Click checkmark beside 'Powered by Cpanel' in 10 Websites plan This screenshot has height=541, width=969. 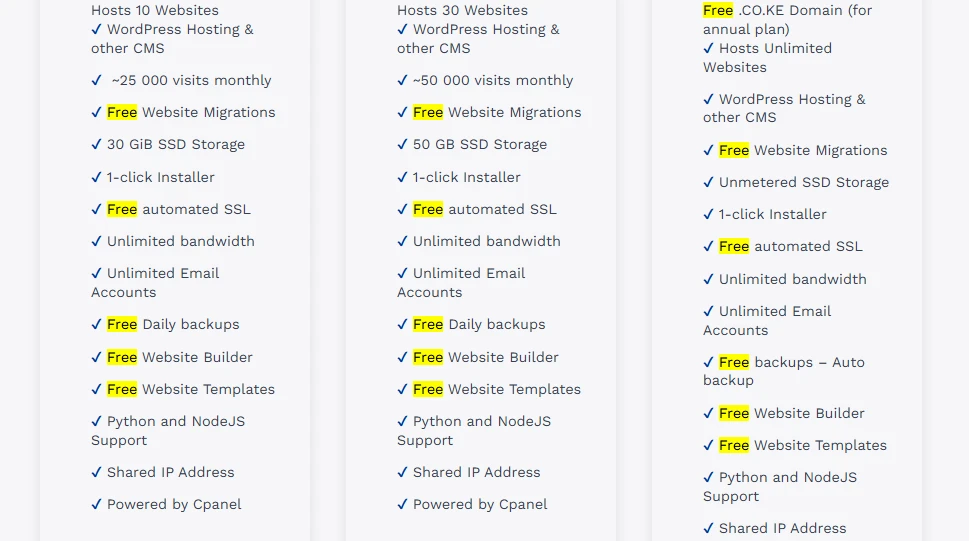[x=96, y=505]
